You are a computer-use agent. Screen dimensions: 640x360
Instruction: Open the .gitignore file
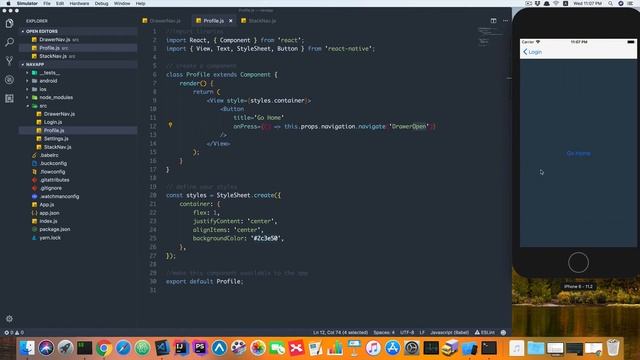click(x=51, y=188)
